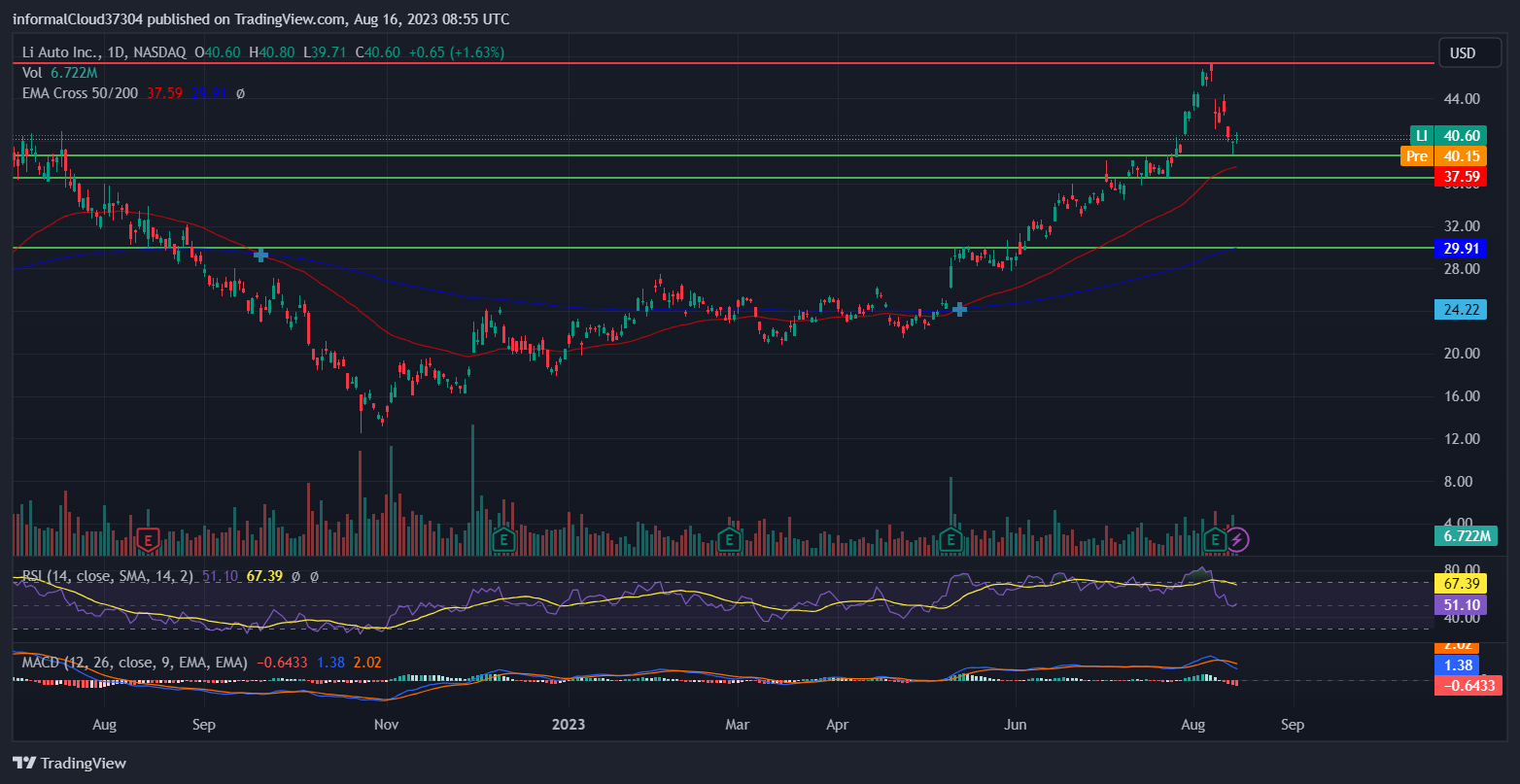Click the Apr label on time axis

point(836,725)
